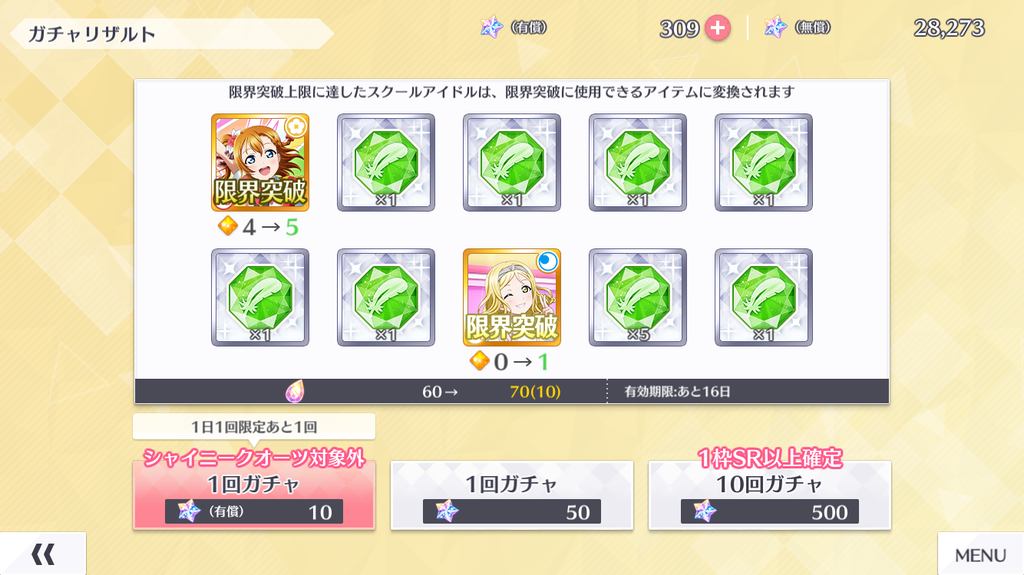Open the MENU button
Viewport: 1024px width, 575px height.
click(980, 554)
